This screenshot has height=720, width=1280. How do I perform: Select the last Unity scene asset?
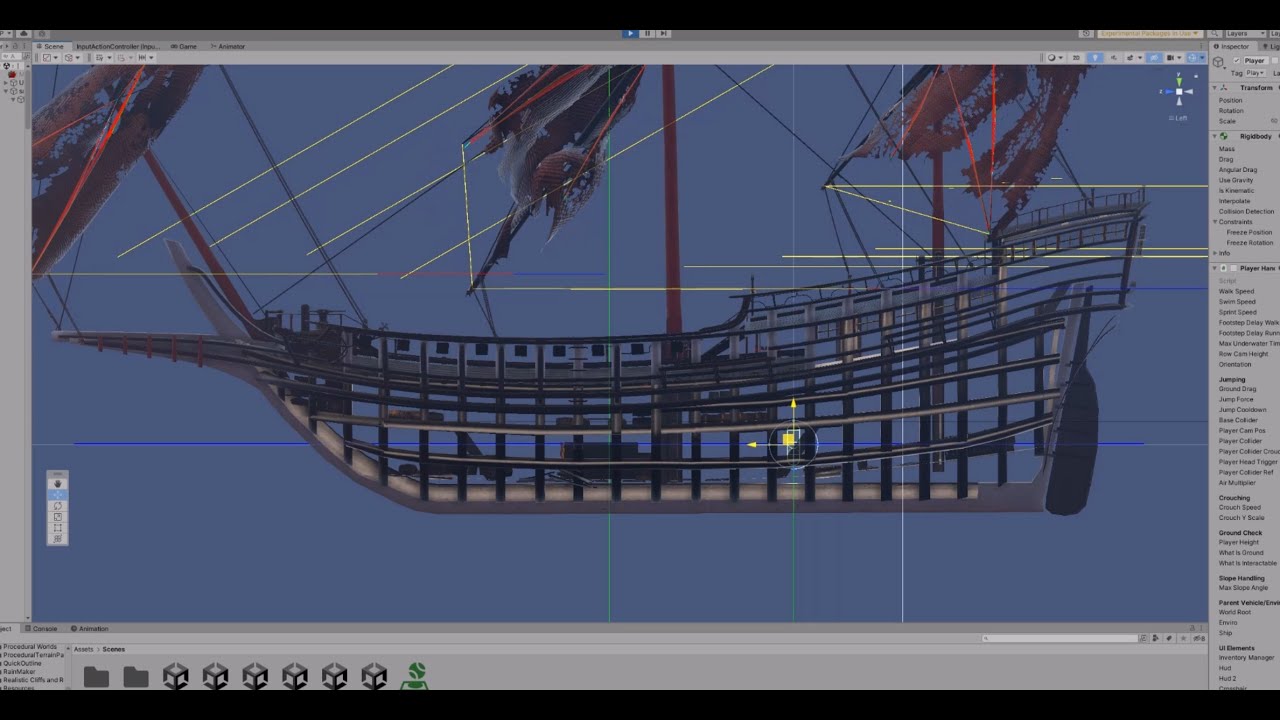pos(374,677)
